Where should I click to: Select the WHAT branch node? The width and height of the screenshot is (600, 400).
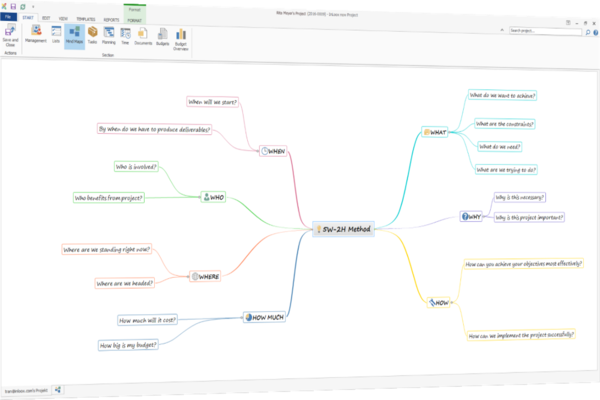[x=434, y=132]
